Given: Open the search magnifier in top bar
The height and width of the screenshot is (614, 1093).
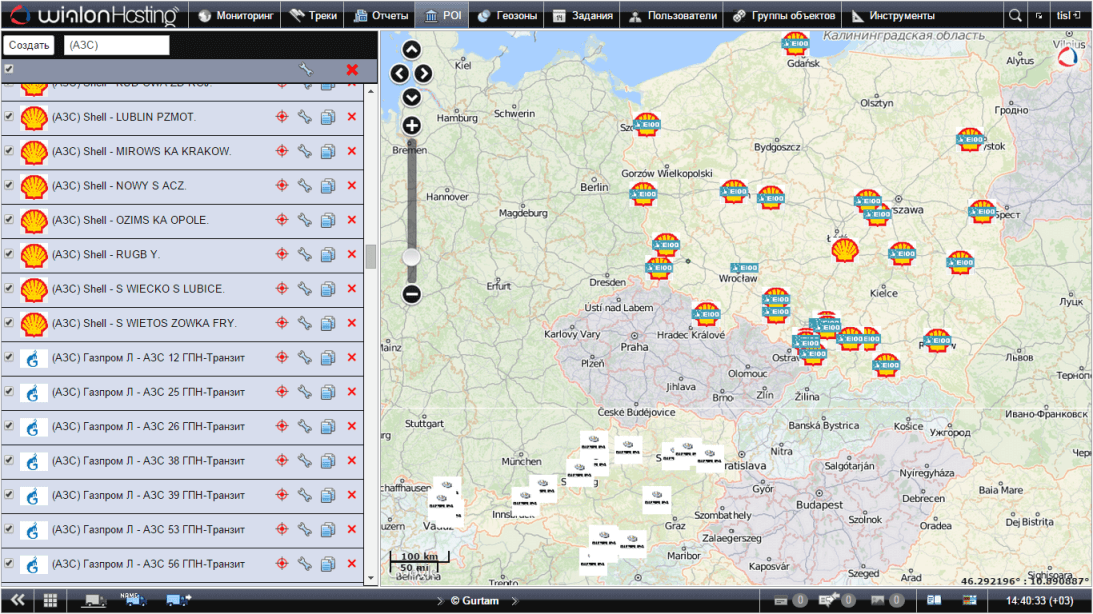Looking at the screenshot, I should coord(1015,16).
